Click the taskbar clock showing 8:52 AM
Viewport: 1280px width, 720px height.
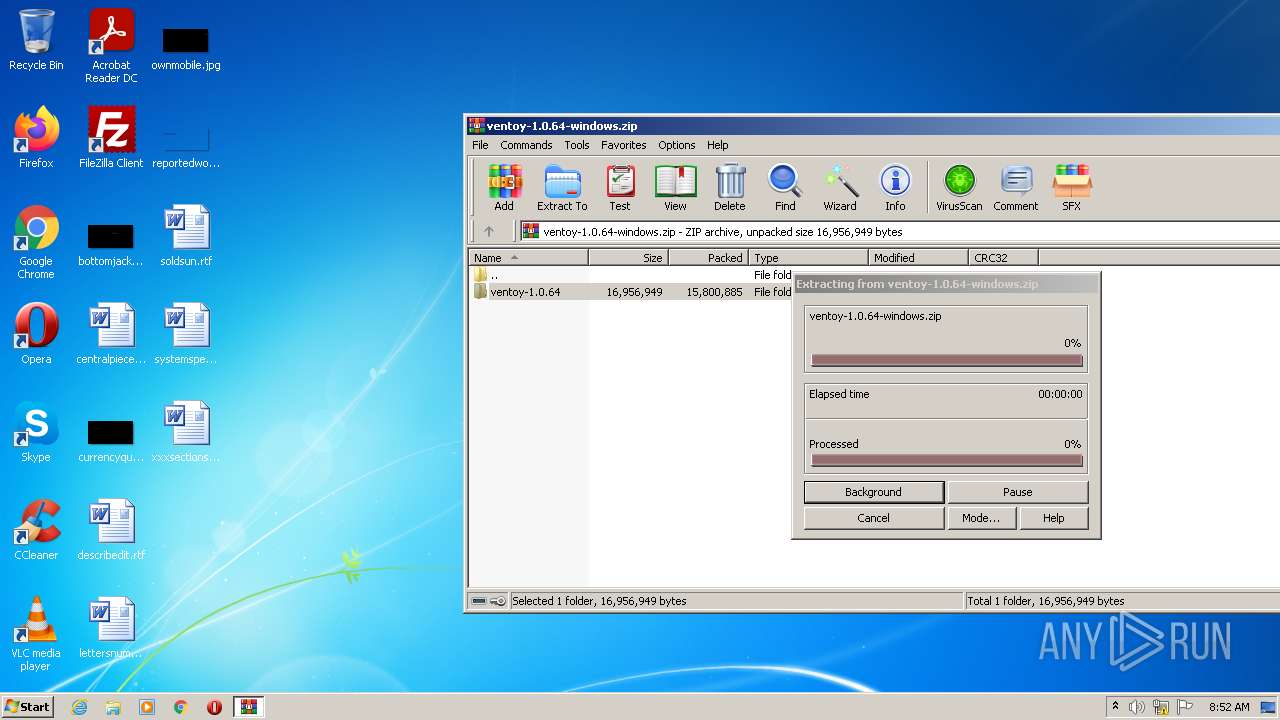pos(1229,707)
